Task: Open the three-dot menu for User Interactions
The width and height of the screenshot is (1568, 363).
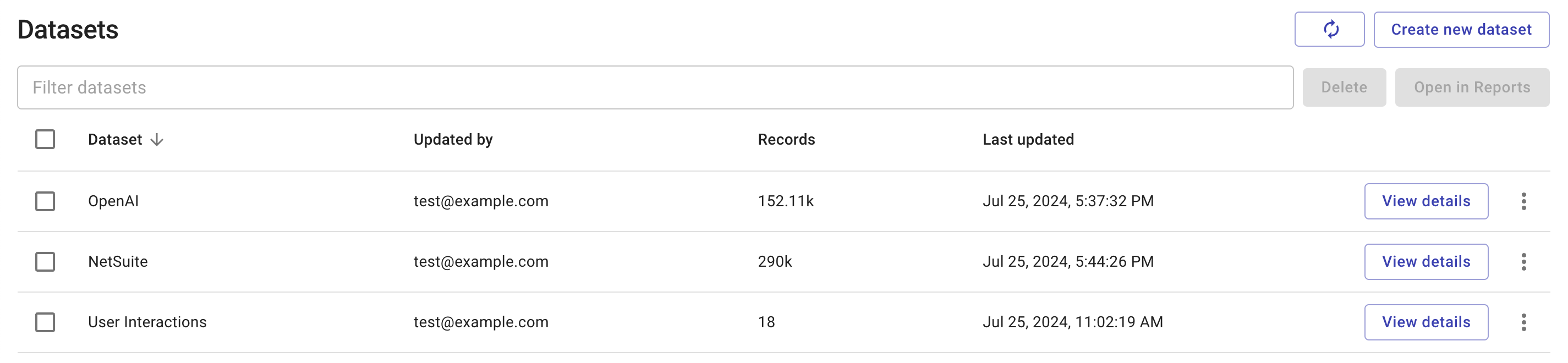Action: coord(1524,322)
